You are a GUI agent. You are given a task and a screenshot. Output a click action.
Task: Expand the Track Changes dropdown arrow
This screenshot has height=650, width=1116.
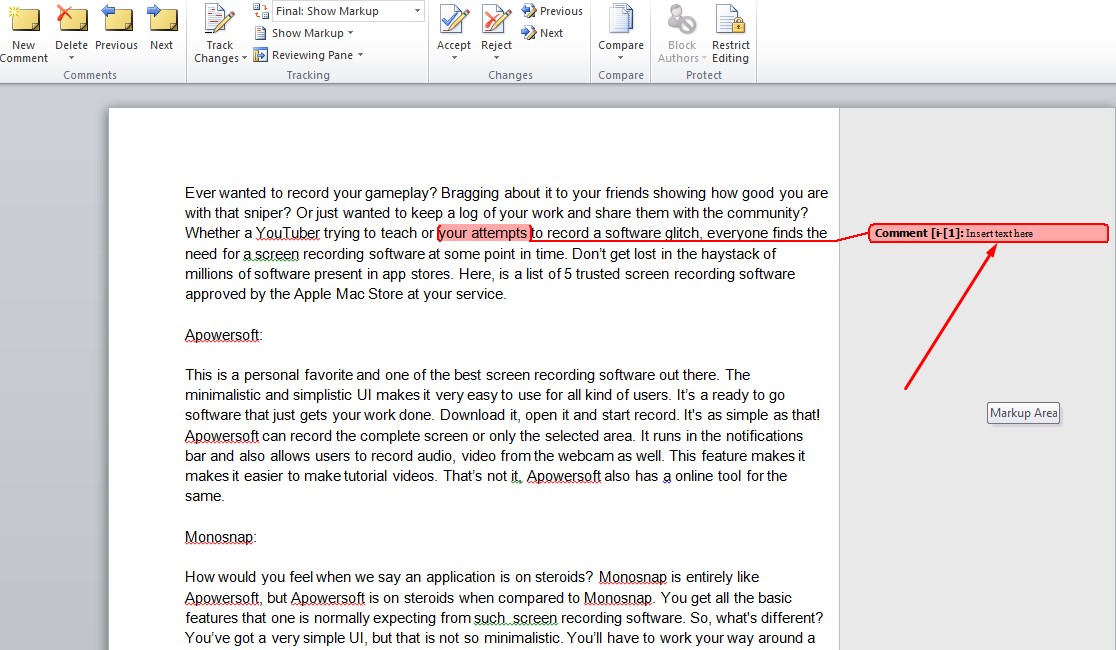pos(244,58)
